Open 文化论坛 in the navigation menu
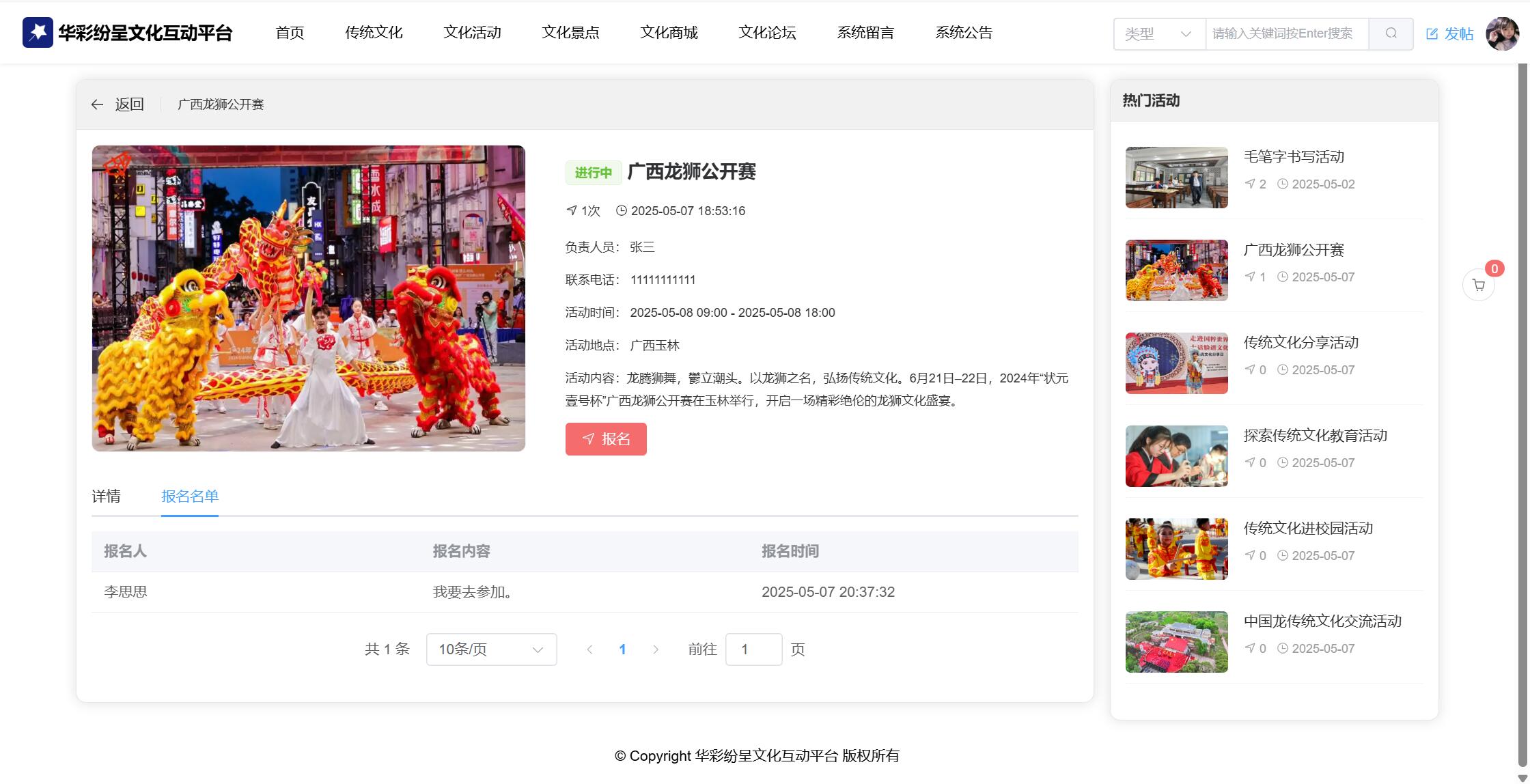Image resolution: width=1530 pixels, height=784 pixels. pos(767,33)
